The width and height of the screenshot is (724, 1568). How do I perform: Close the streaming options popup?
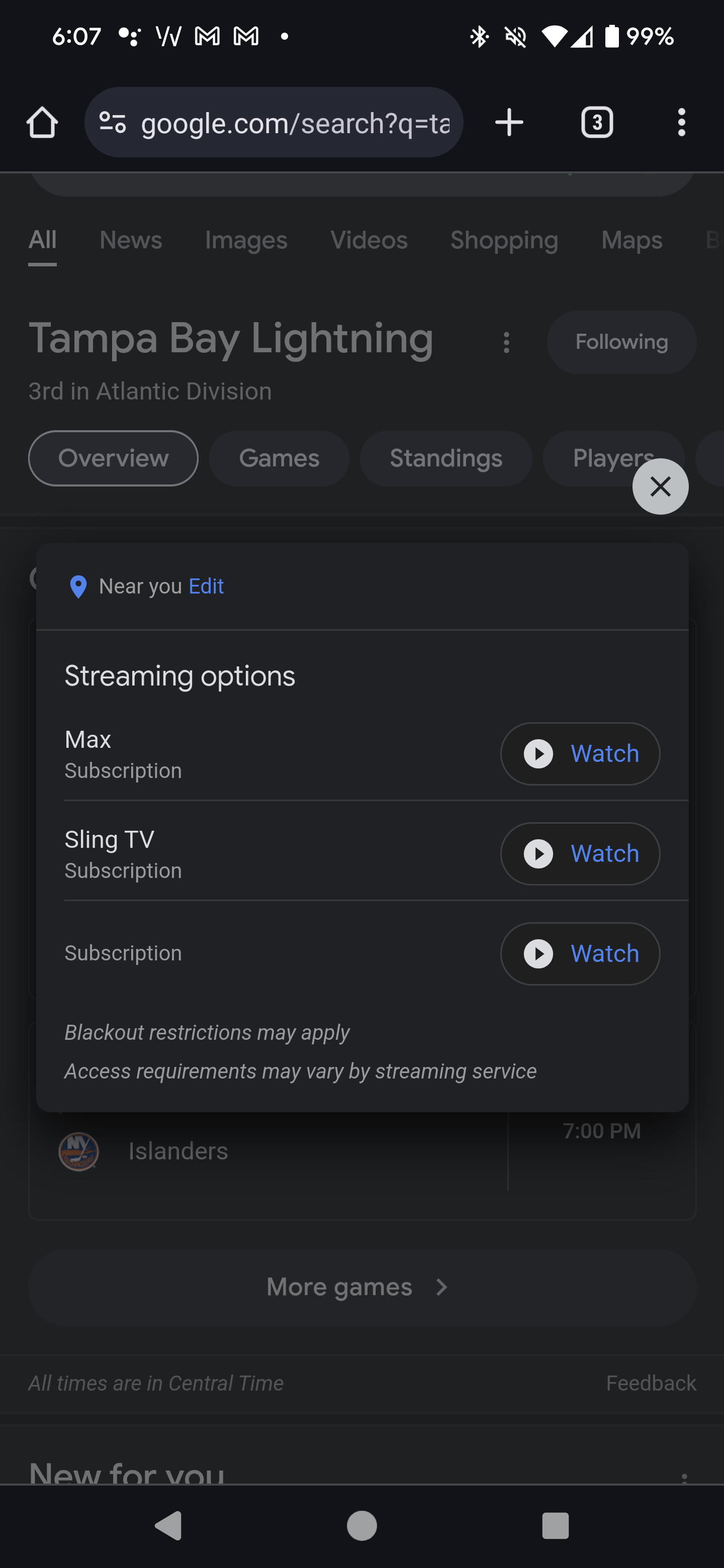point(660,486)
